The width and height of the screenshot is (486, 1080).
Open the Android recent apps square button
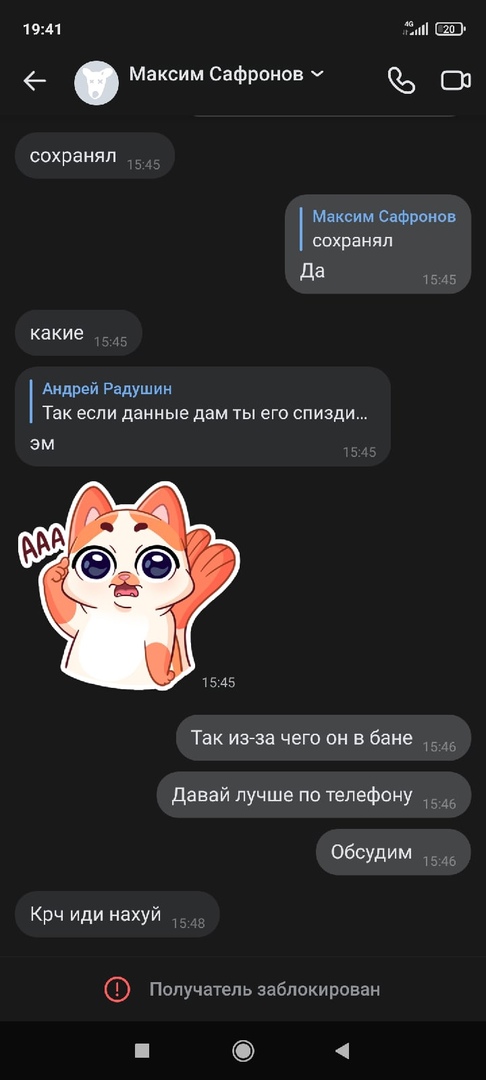coord(142,1050)
